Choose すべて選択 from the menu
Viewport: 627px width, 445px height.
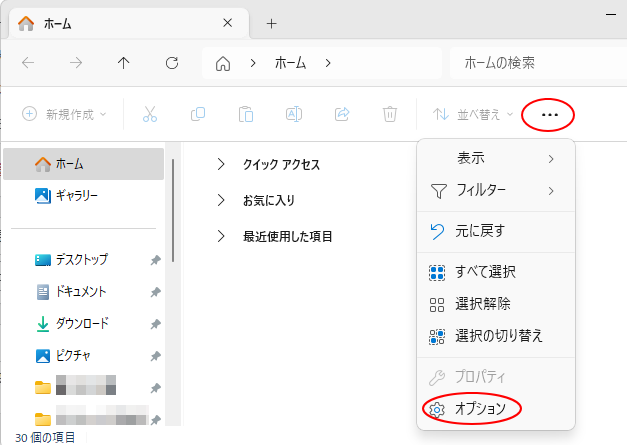[496, 272]
